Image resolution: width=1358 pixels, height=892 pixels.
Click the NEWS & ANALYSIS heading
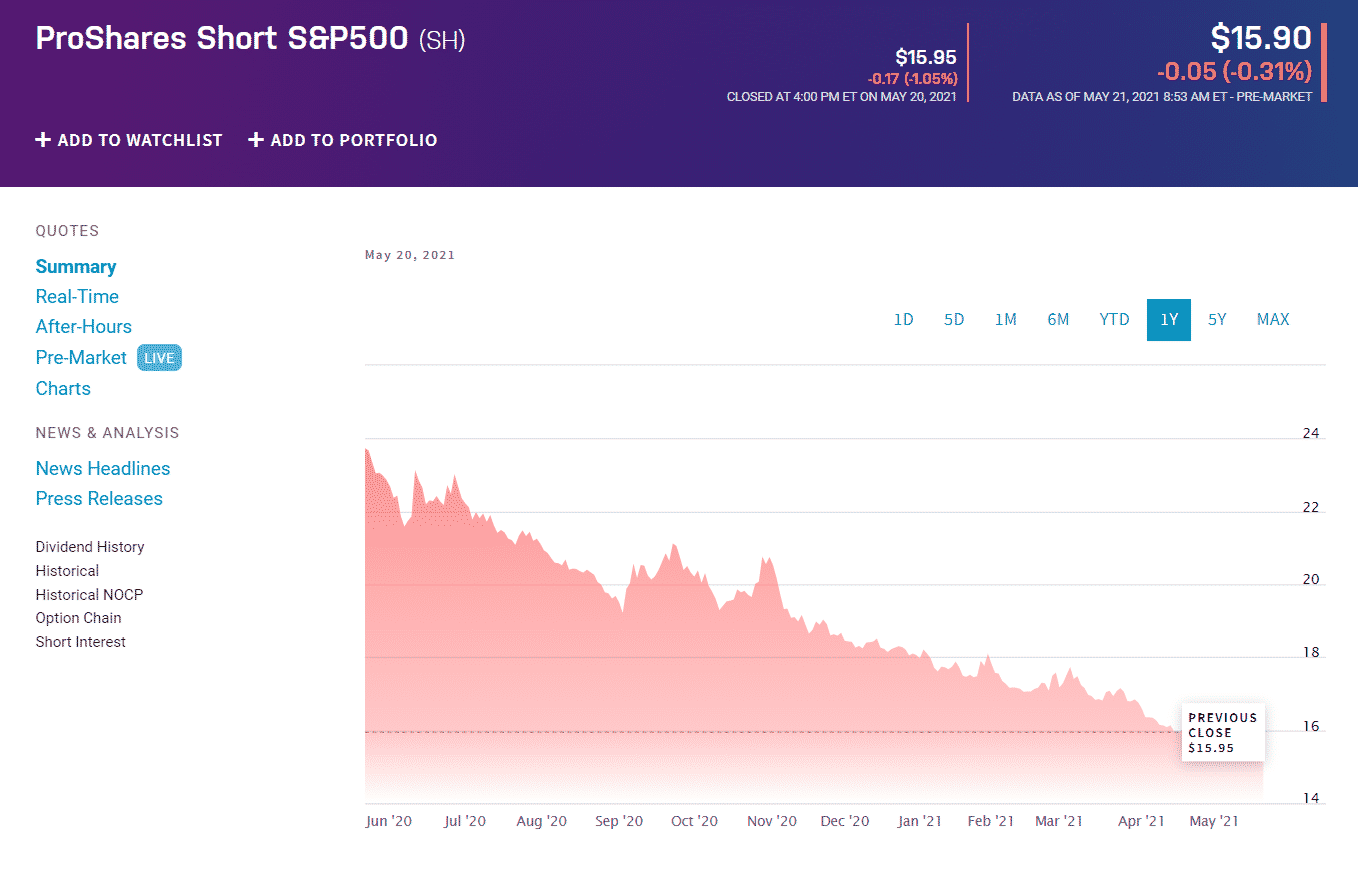pos(108,433)
